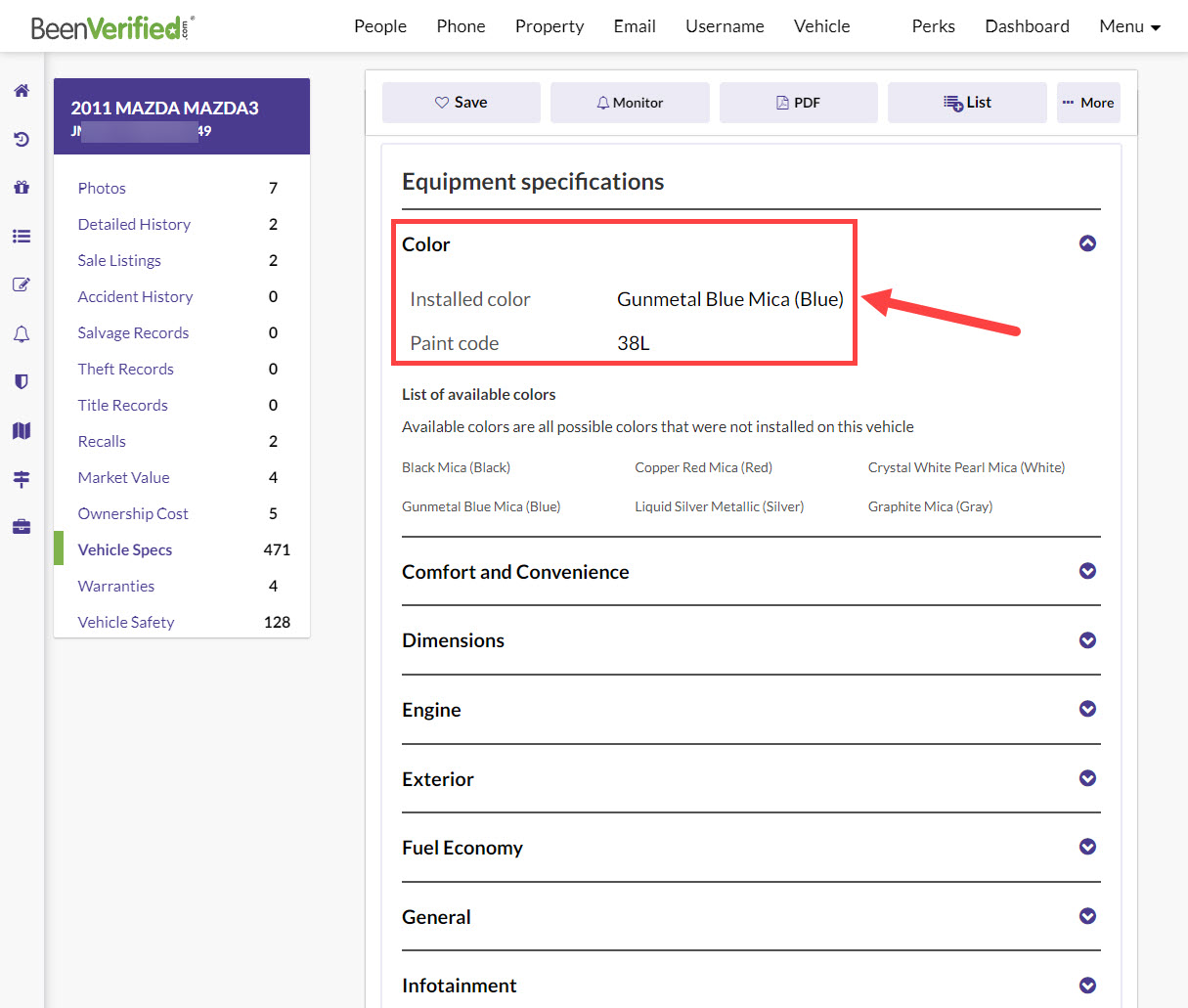The height and width of the screenshot is (1008, 1188).
Task: Open Vehicle search in top navigation
Action: point(821,26)
